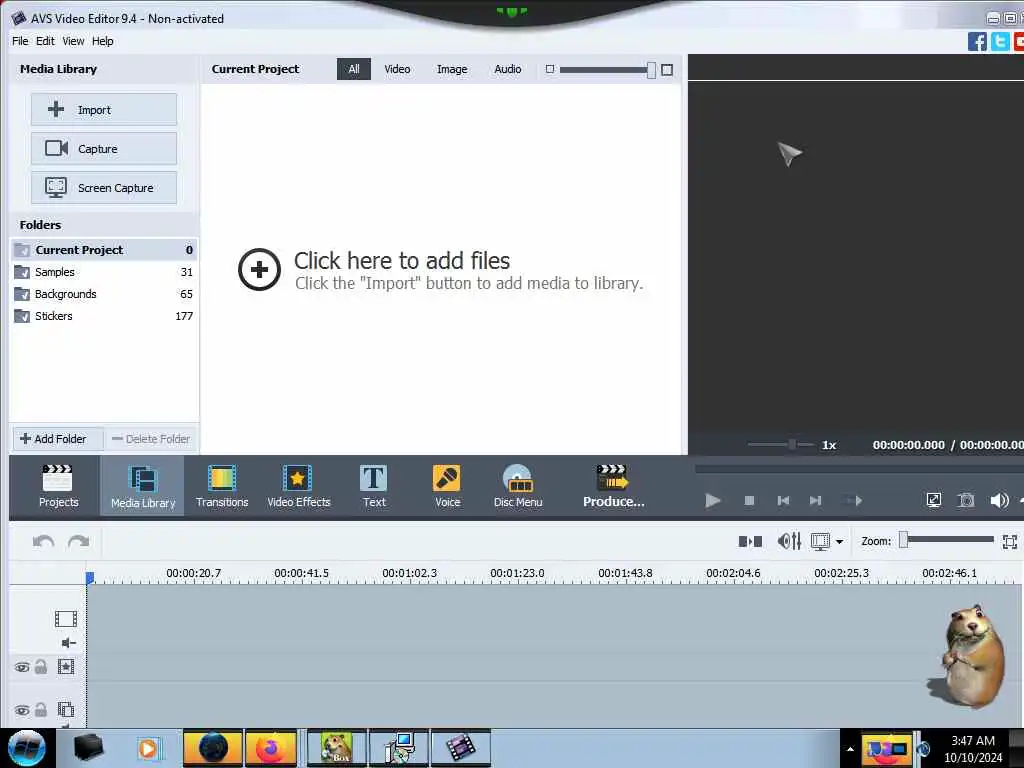The image size is (1024, 768).
Task: Click the timeline transition split icon
Action: pos(750,541)
